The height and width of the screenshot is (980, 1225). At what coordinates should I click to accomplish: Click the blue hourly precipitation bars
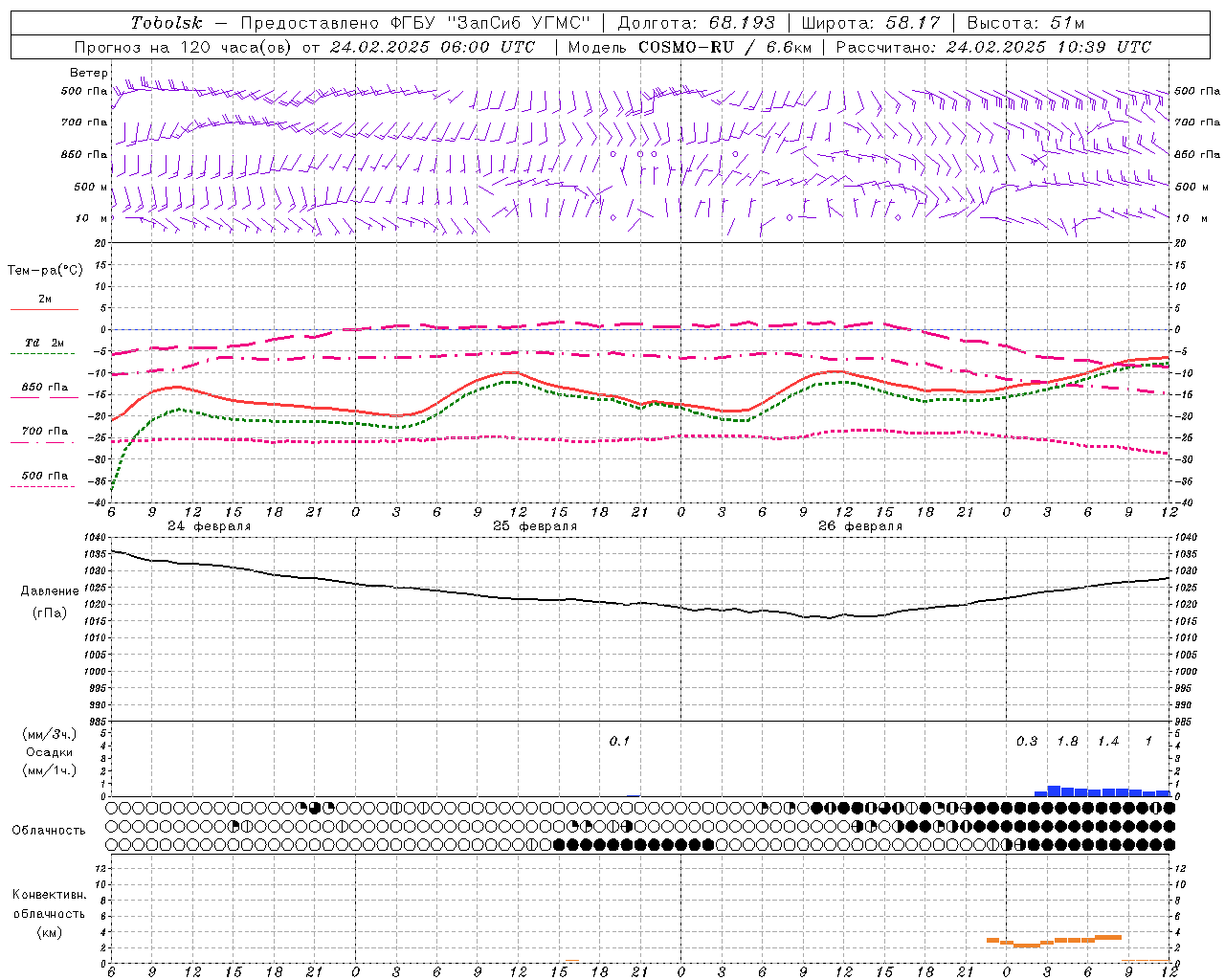(1102, 791)
